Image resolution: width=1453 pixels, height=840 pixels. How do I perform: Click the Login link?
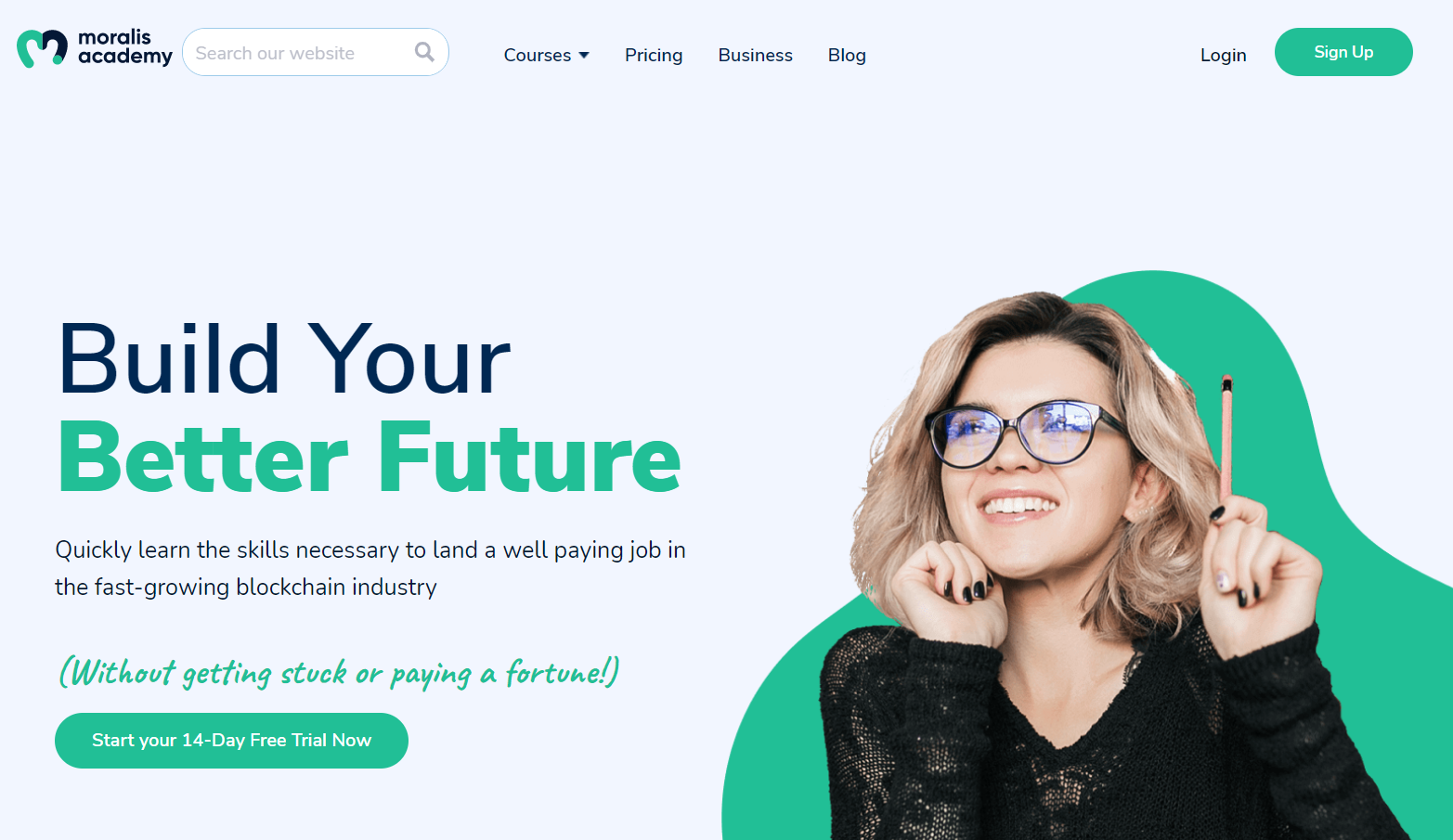pos(1223,55)
